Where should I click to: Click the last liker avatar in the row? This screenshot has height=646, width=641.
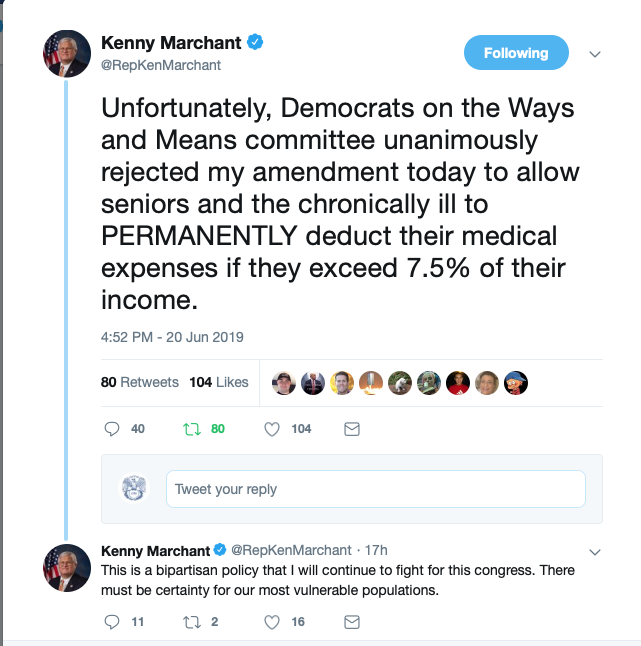pyautogui.click(x=516, y=382)
